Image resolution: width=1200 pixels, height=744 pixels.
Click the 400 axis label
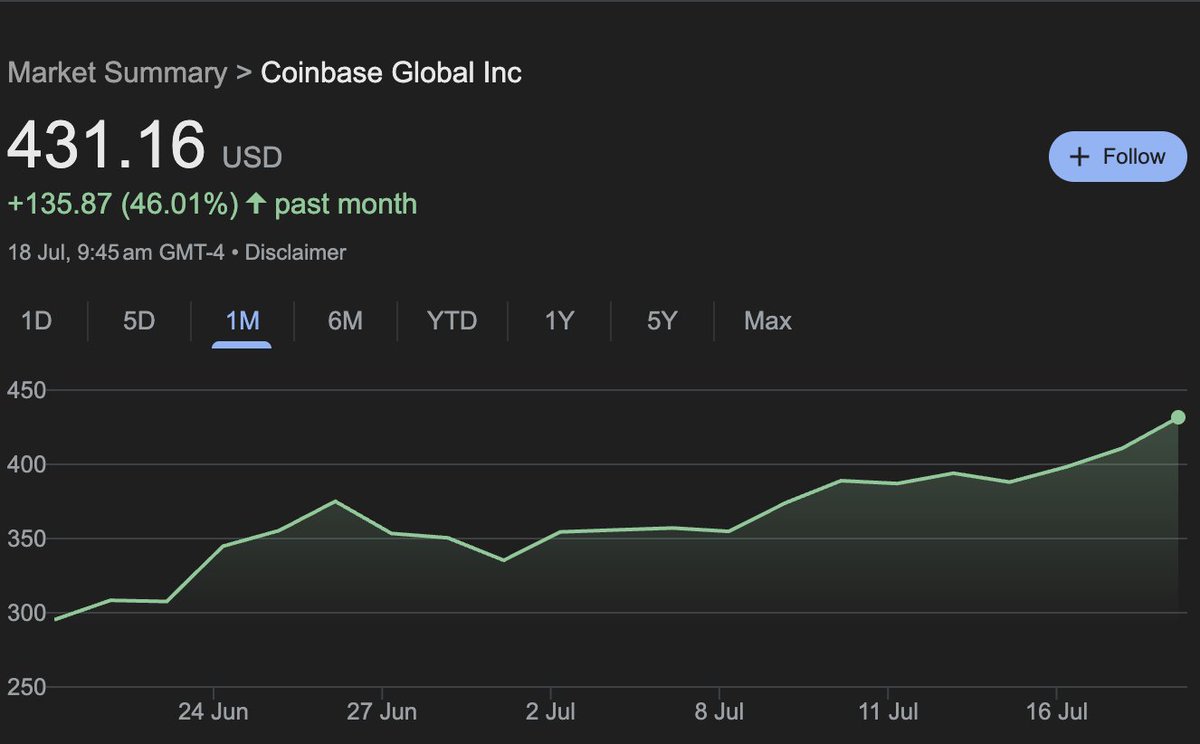[x=26, y=465]
